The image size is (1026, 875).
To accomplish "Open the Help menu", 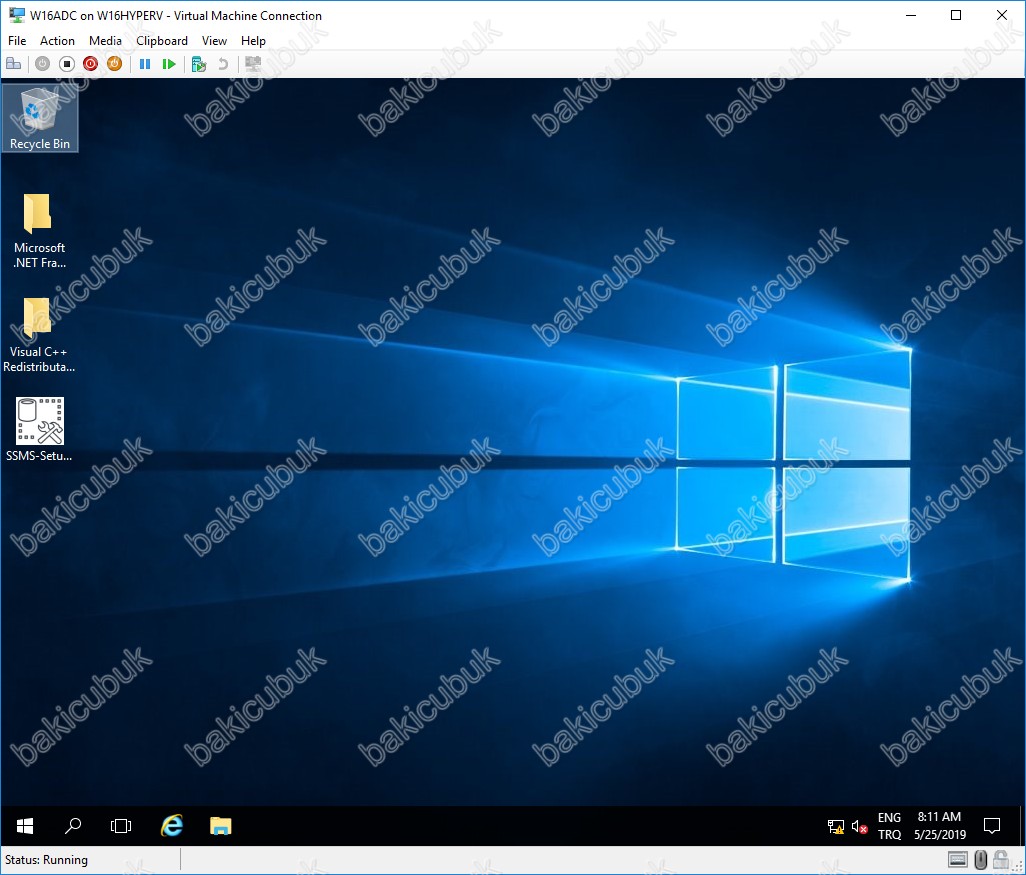I will [253, 41].
